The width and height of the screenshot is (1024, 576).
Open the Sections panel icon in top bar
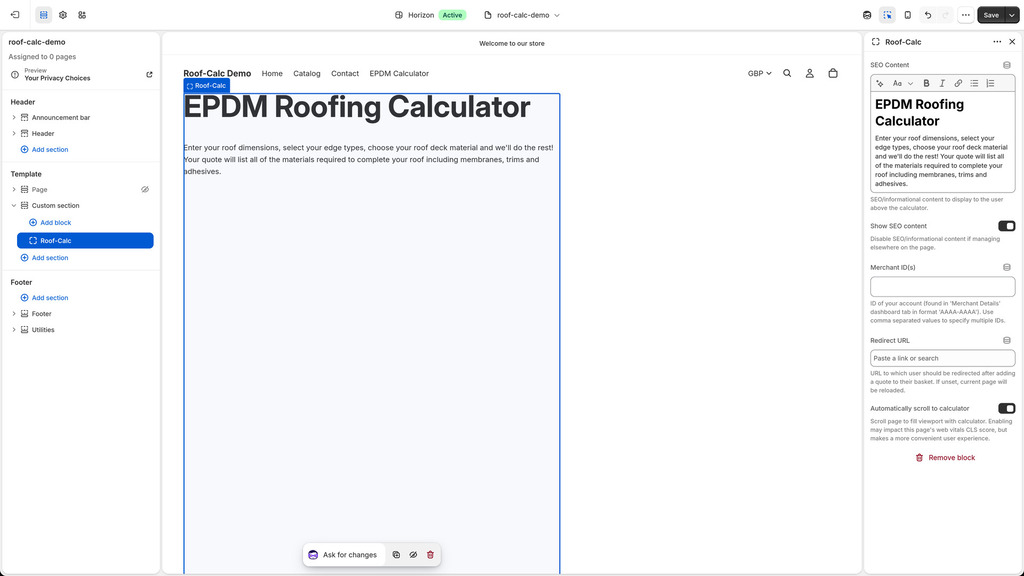(x=44, y=15)
